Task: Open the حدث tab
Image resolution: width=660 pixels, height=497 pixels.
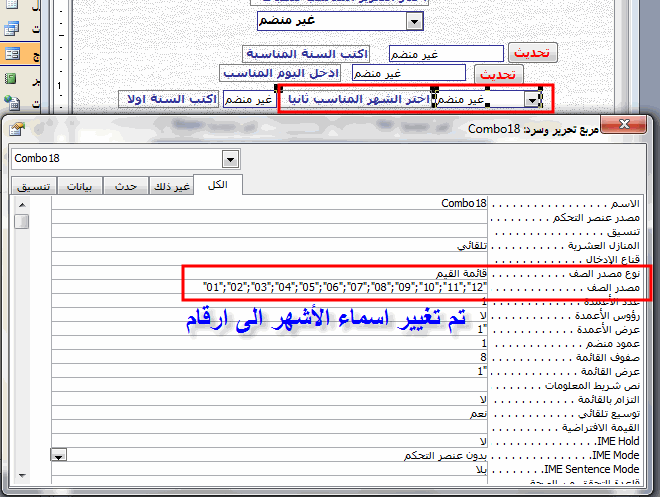Action: point(126,186)
